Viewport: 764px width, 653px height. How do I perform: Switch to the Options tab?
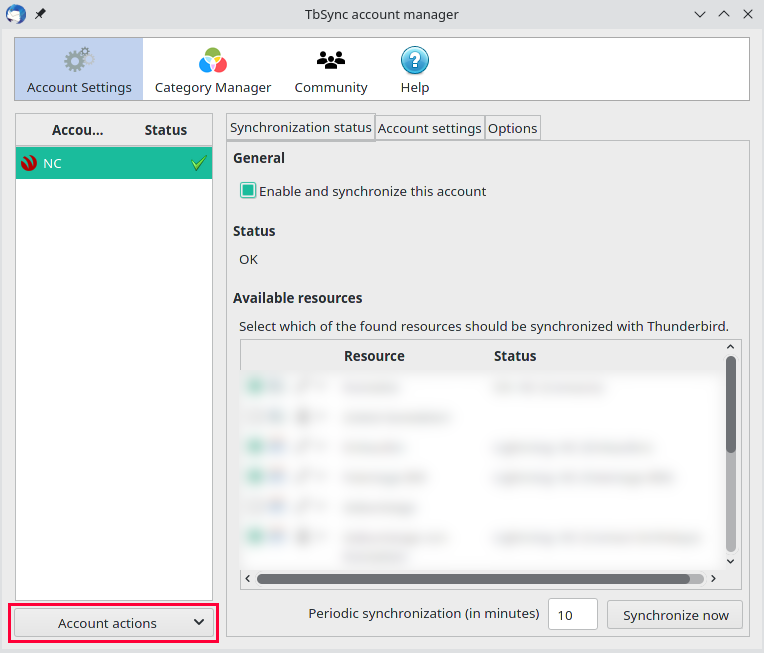(512, 128)
